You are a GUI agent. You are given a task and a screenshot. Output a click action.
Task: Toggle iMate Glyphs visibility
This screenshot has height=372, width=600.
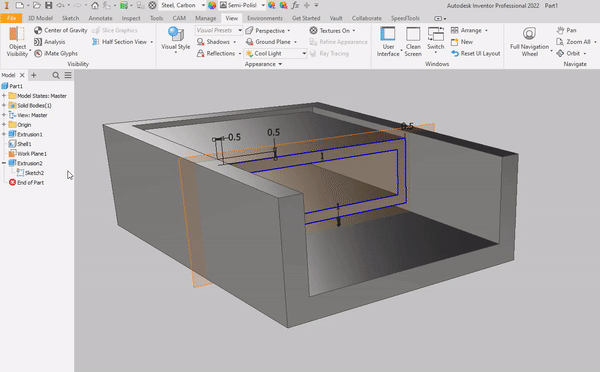pos(56,53)
